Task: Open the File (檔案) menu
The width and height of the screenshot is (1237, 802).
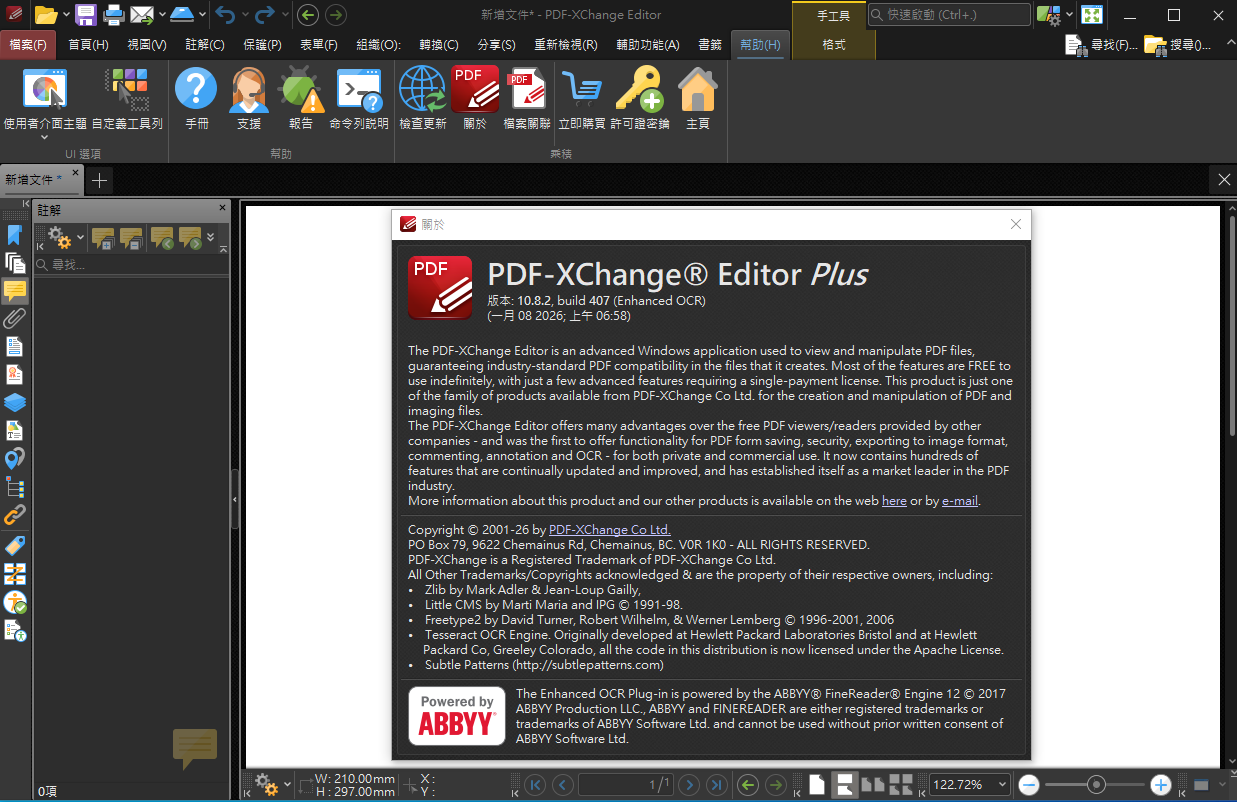Action: [x=28, y=45]
